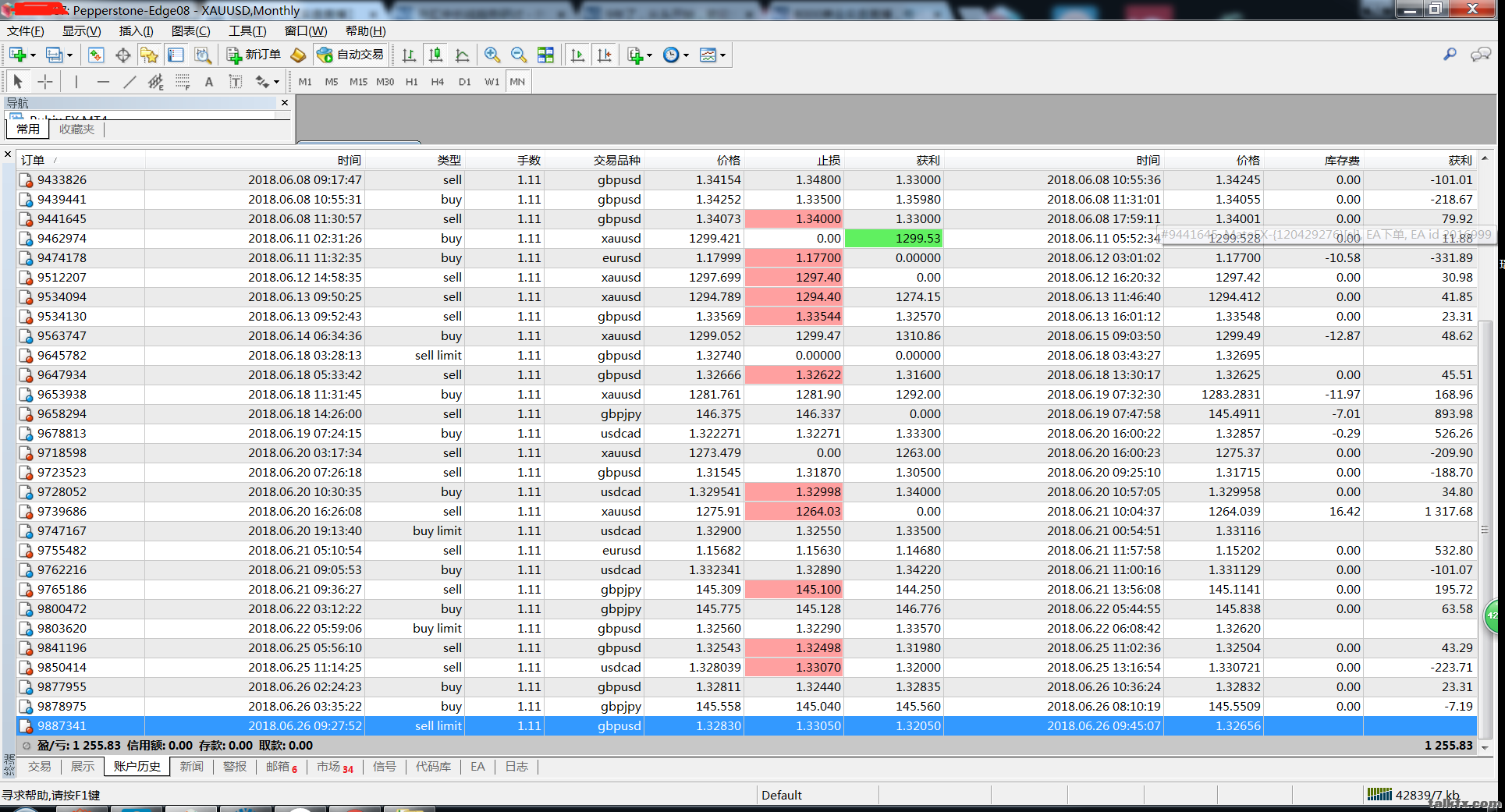Expand the profiles dropdown arrow

pyautogui.click(x=69, y=55)
